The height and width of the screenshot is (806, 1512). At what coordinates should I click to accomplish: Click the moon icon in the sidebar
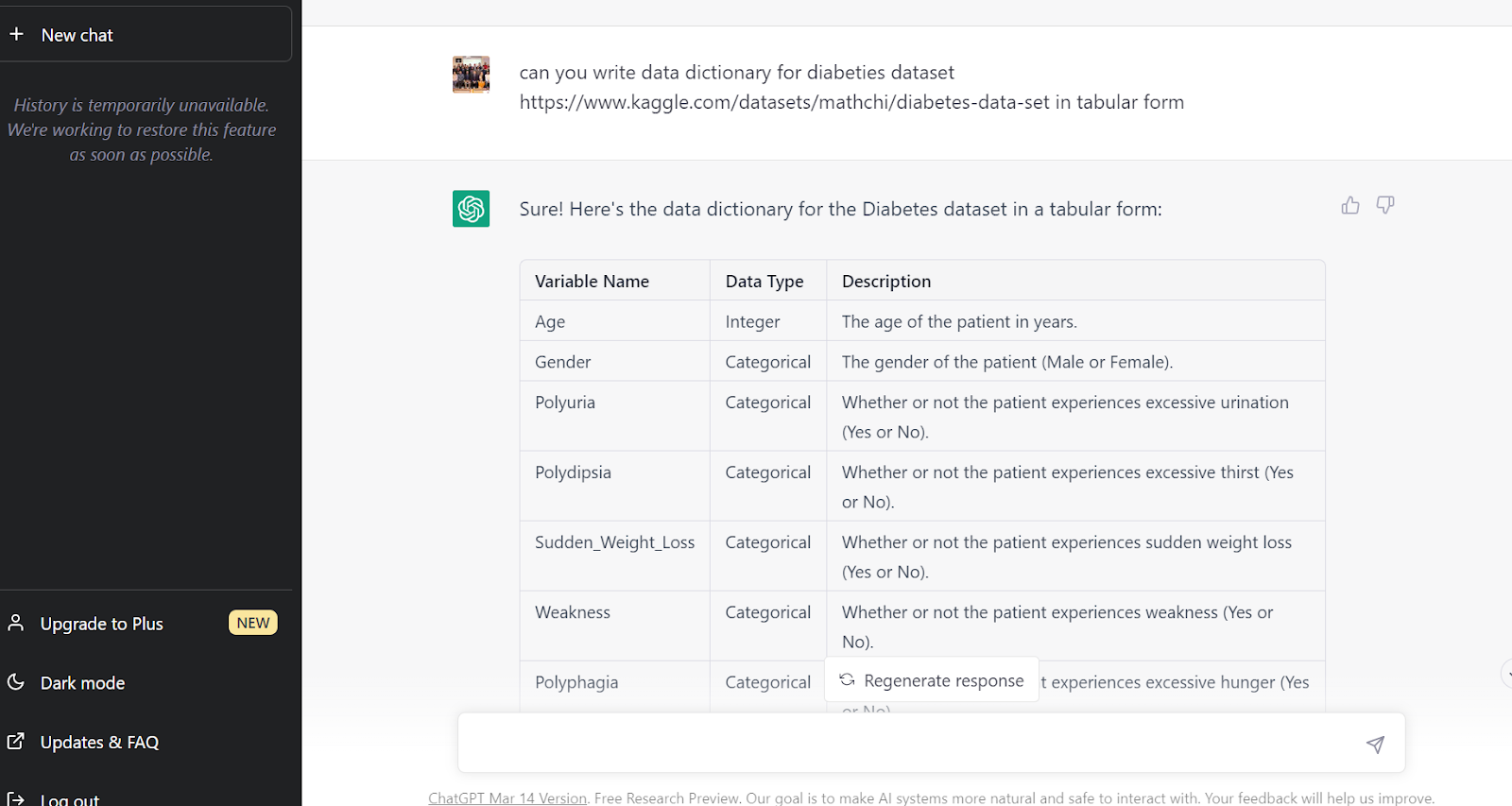(16, 682)
